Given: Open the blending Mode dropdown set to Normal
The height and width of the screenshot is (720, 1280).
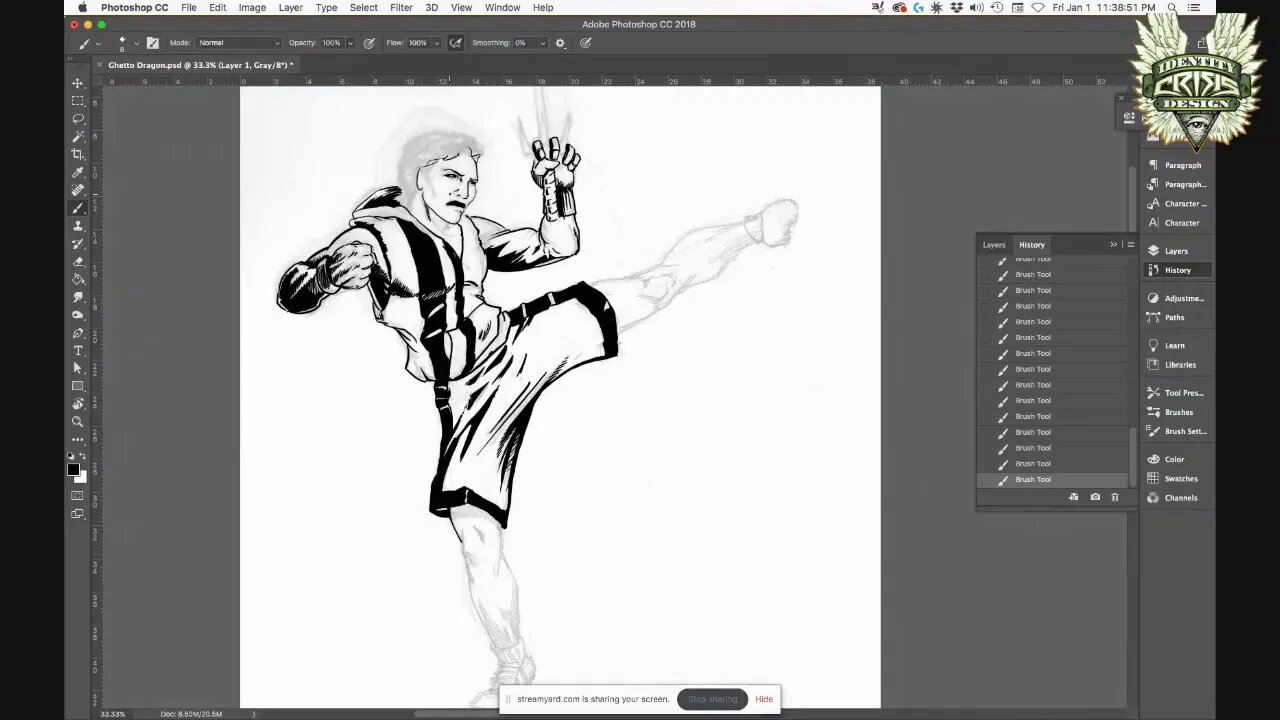Looking at the screenshot, I should [x=238, y=43].
